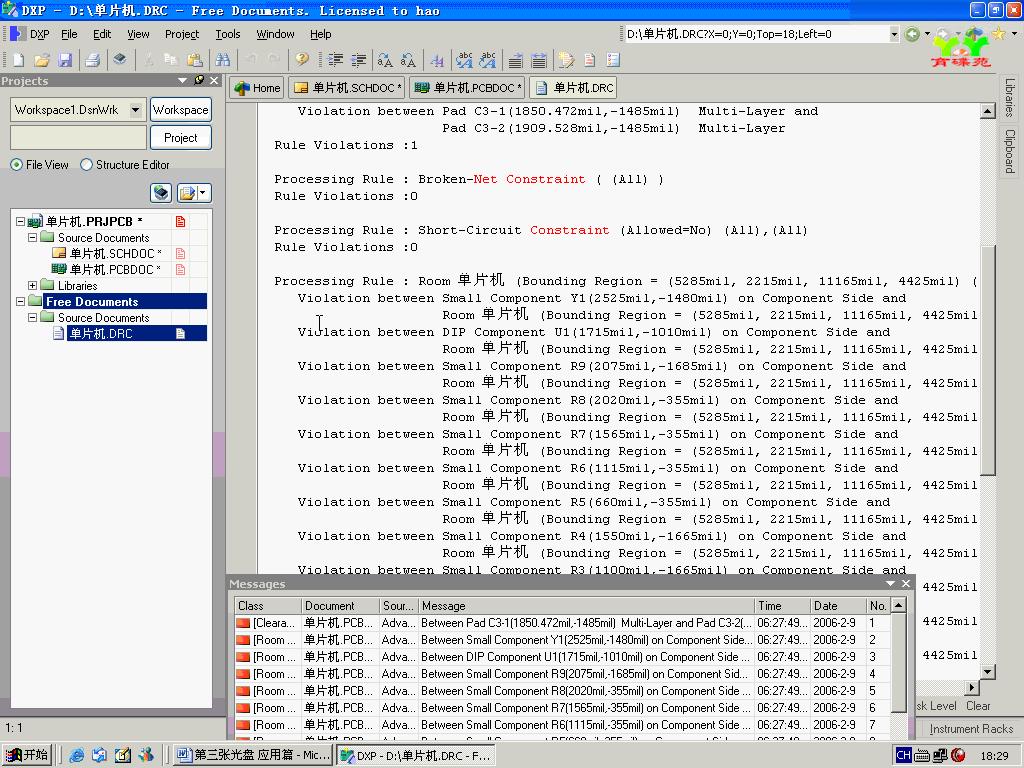Image resolution: width=1024 pixels, height=768 pixels.
Task: Select the Structure Editor radio button
Action: tap(86, 165)
